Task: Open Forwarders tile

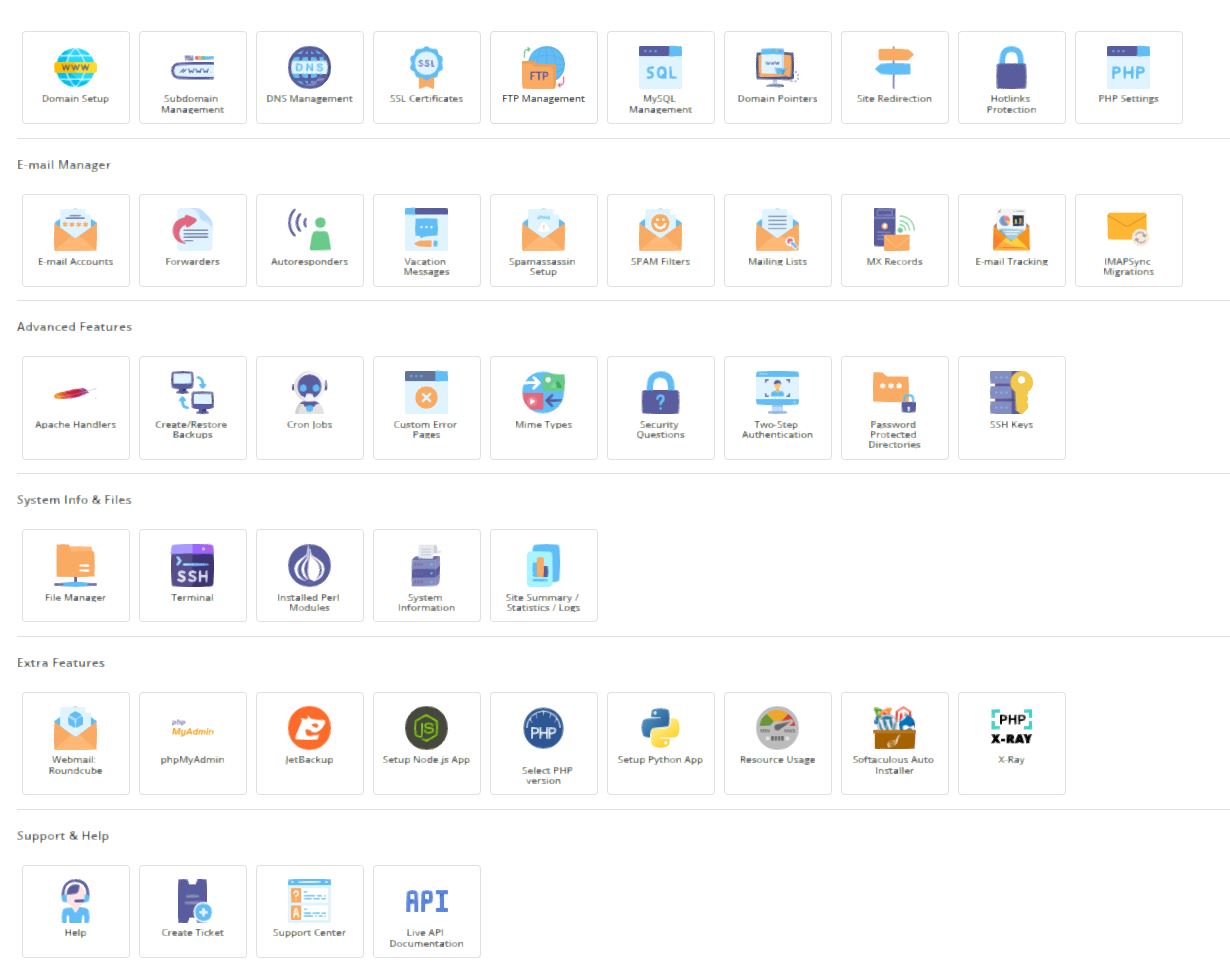Action: coord(193,240)
